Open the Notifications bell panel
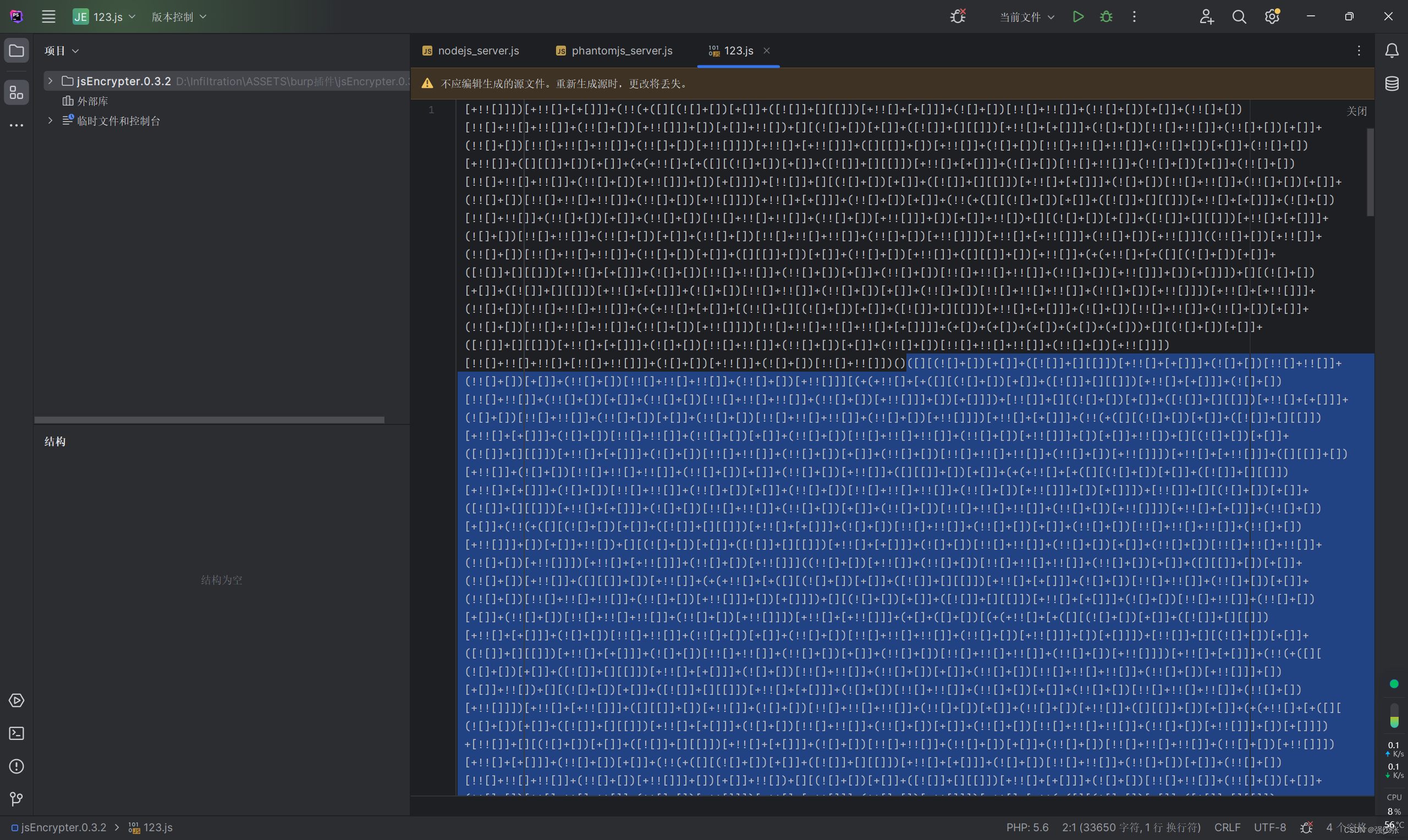The image size is (1408, 840). [1391, 51]
